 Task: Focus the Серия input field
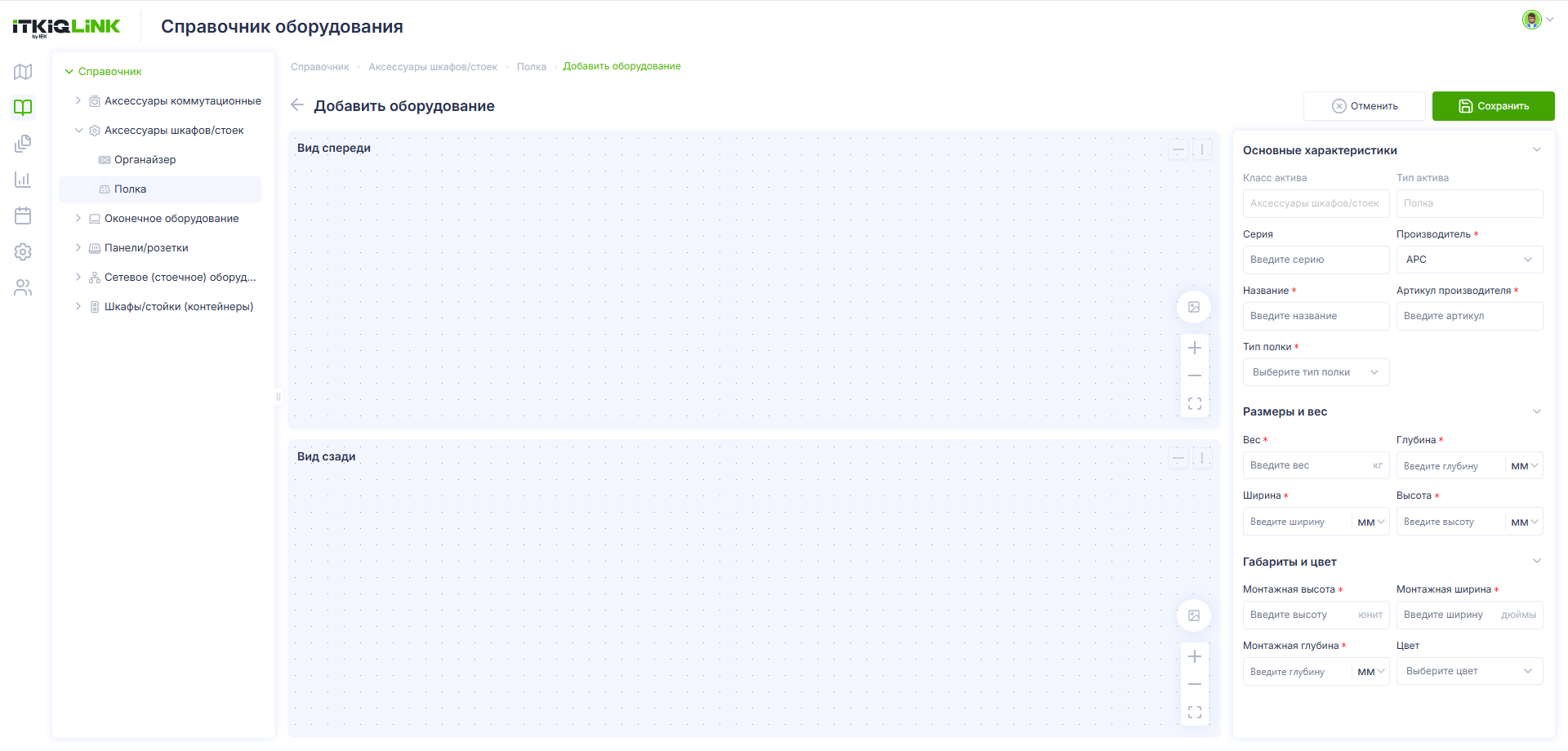pyautogui.click(x=1316, y=260)
